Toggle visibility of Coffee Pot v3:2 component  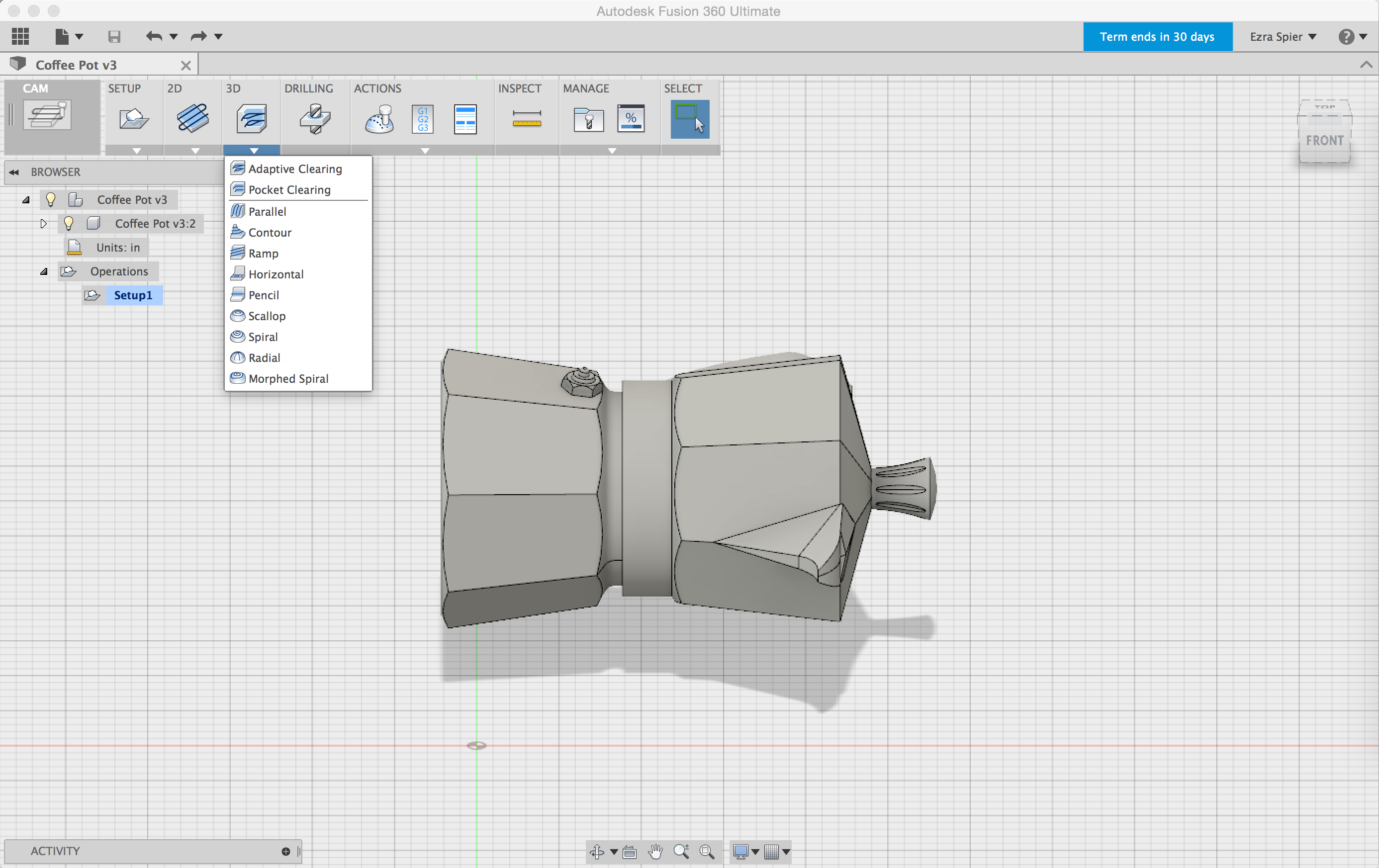click(x=69, y=223)
